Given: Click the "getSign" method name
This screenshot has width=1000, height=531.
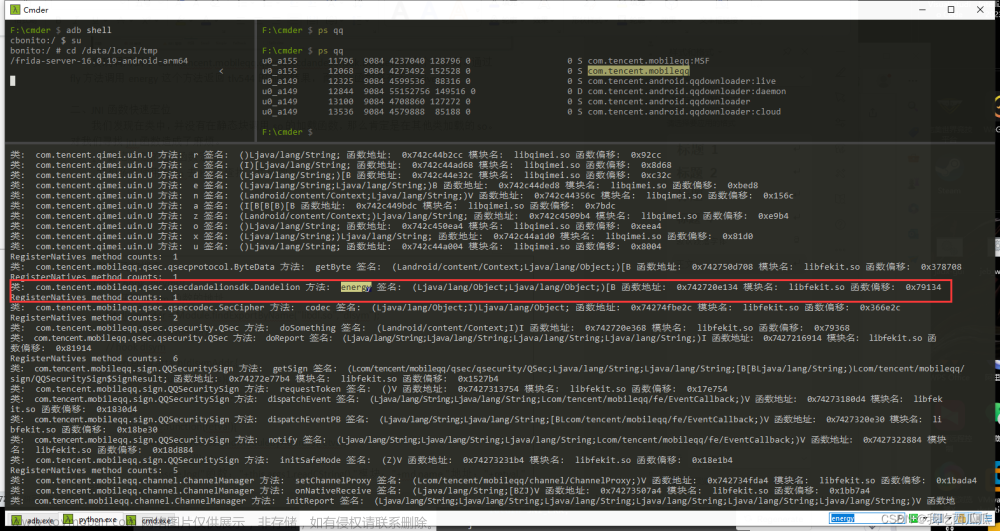Looking at the screenshot, I should (x=290, y=368).
